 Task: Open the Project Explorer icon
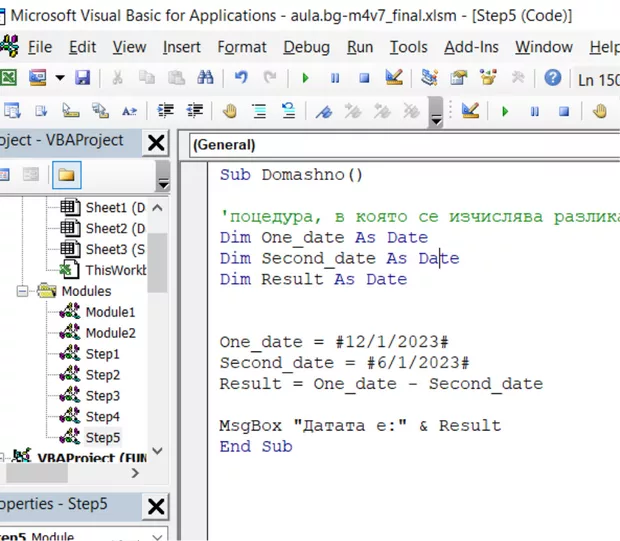click(x=430, y=78)
